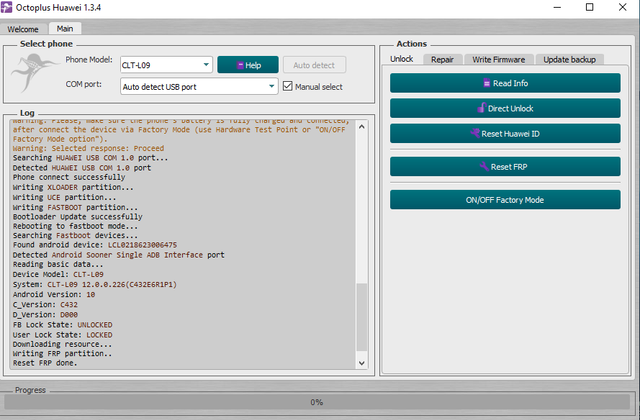
Task: Click log line 'User Lock State: LOCKED'
Action: tap(62, 335)
